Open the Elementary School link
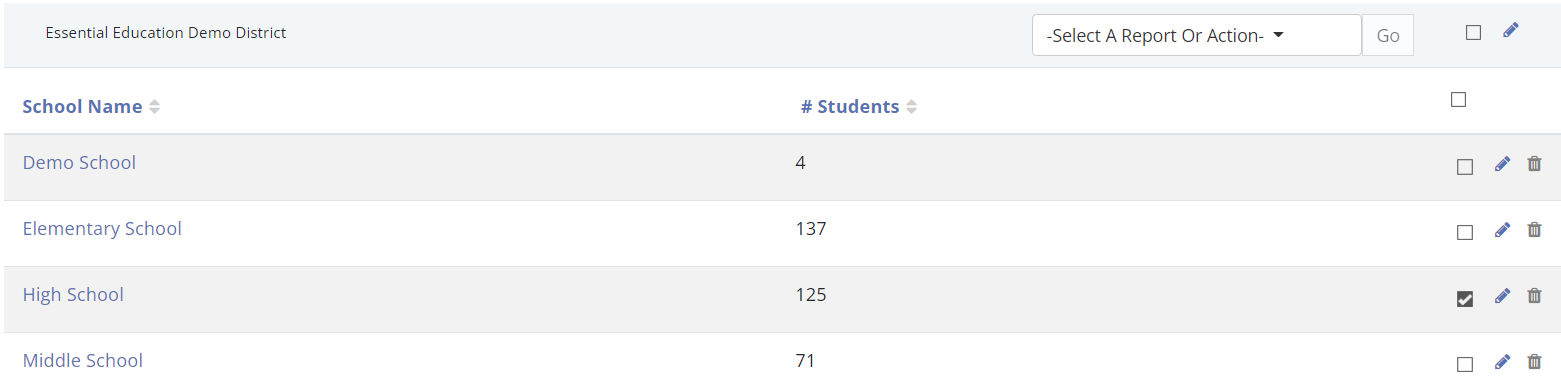 (x=102, y=229)
